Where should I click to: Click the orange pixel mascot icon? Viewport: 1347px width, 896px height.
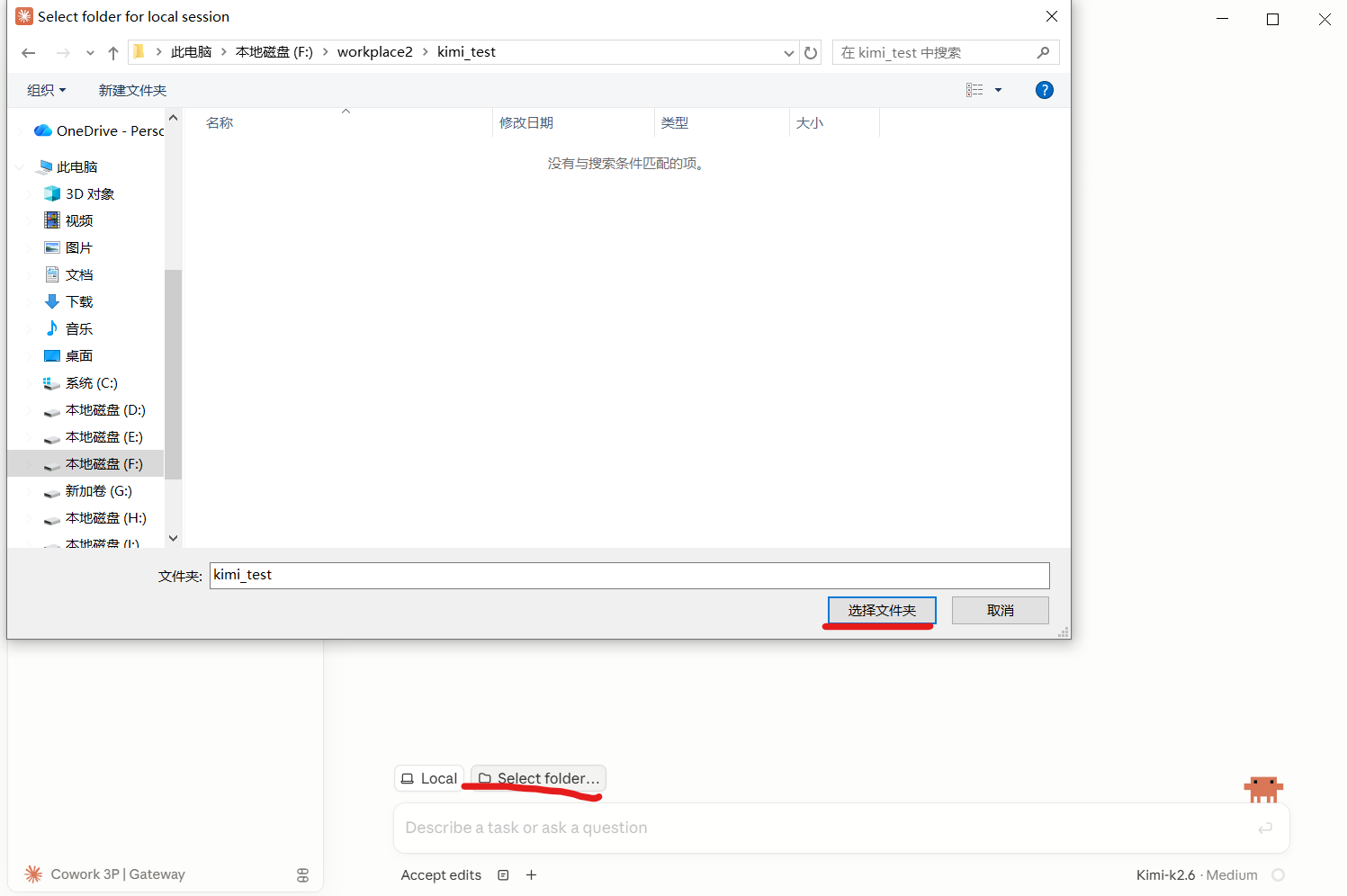[x=1263, y=789]
